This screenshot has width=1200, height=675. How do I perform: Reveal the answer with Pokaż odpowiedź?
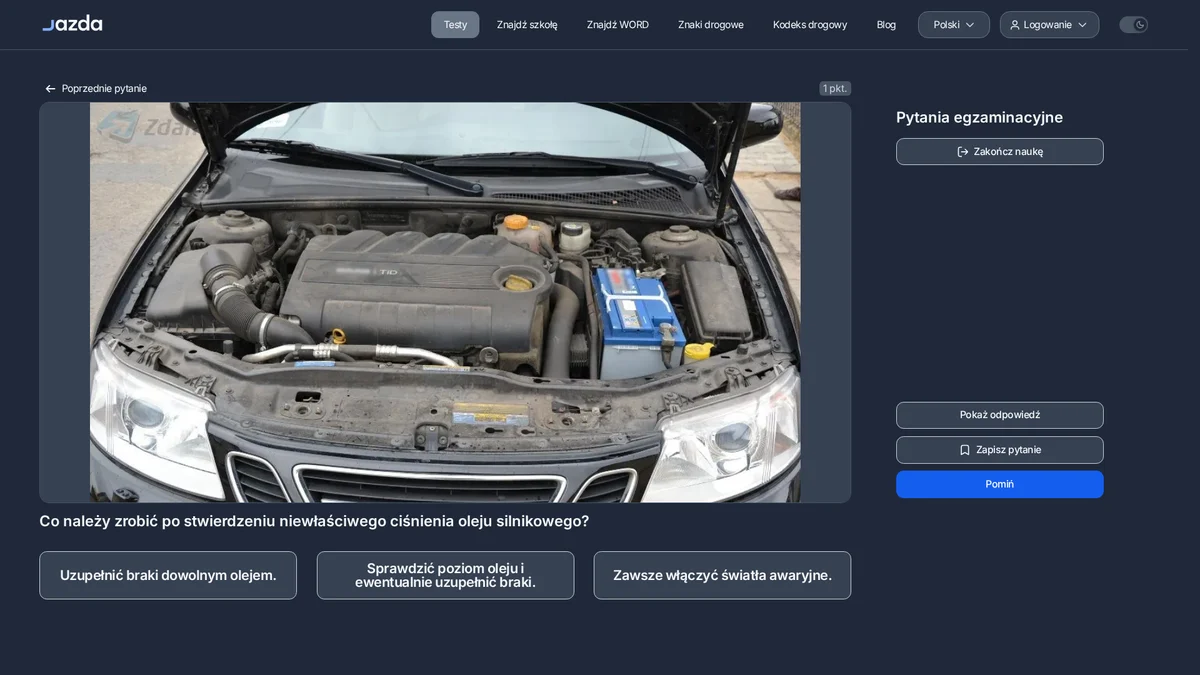pos(1000,415)
